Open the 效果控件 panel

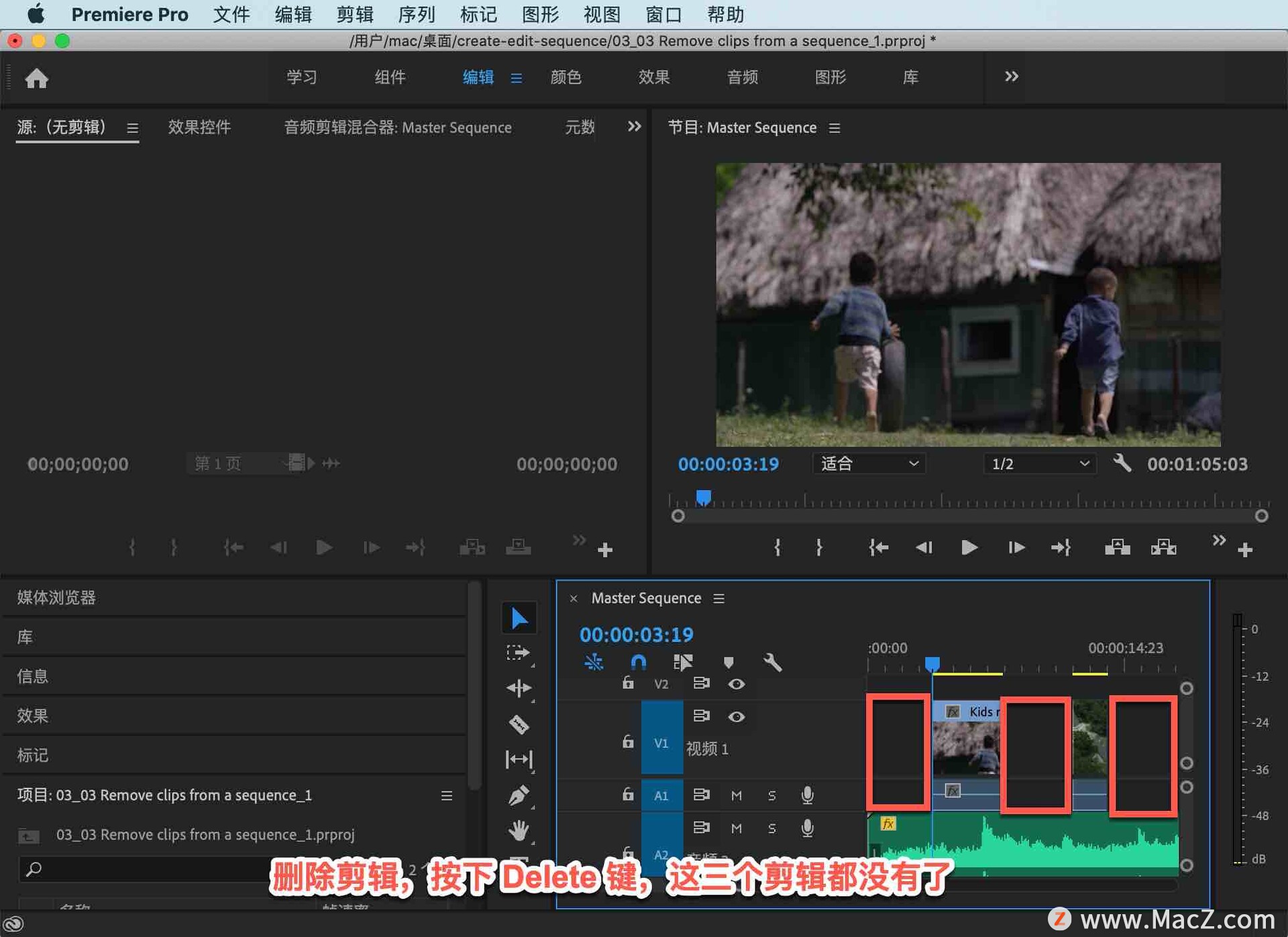click(199, 127)
